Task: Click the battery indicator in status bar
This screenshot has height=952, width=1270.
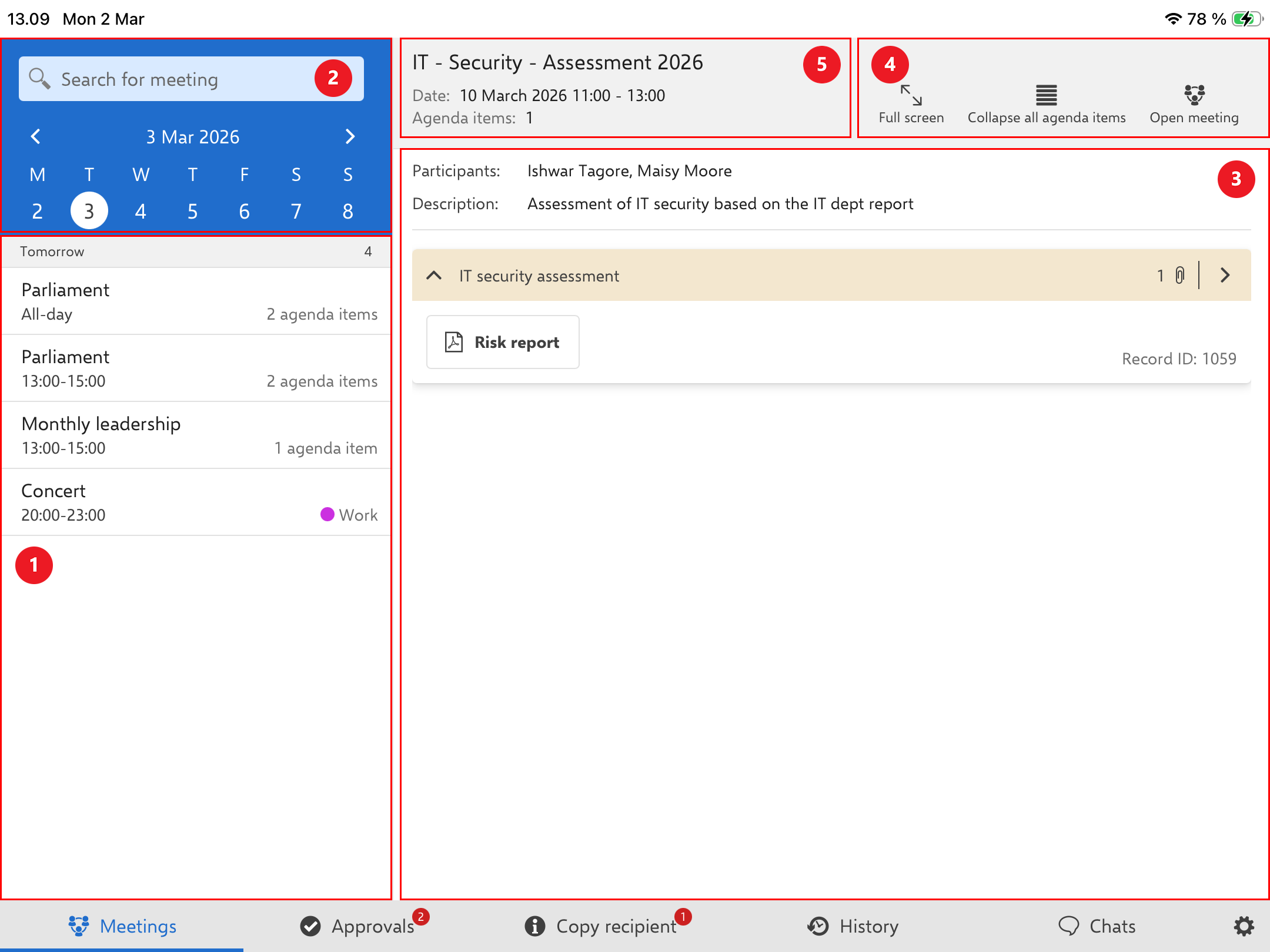Action: coord(1248,19)
